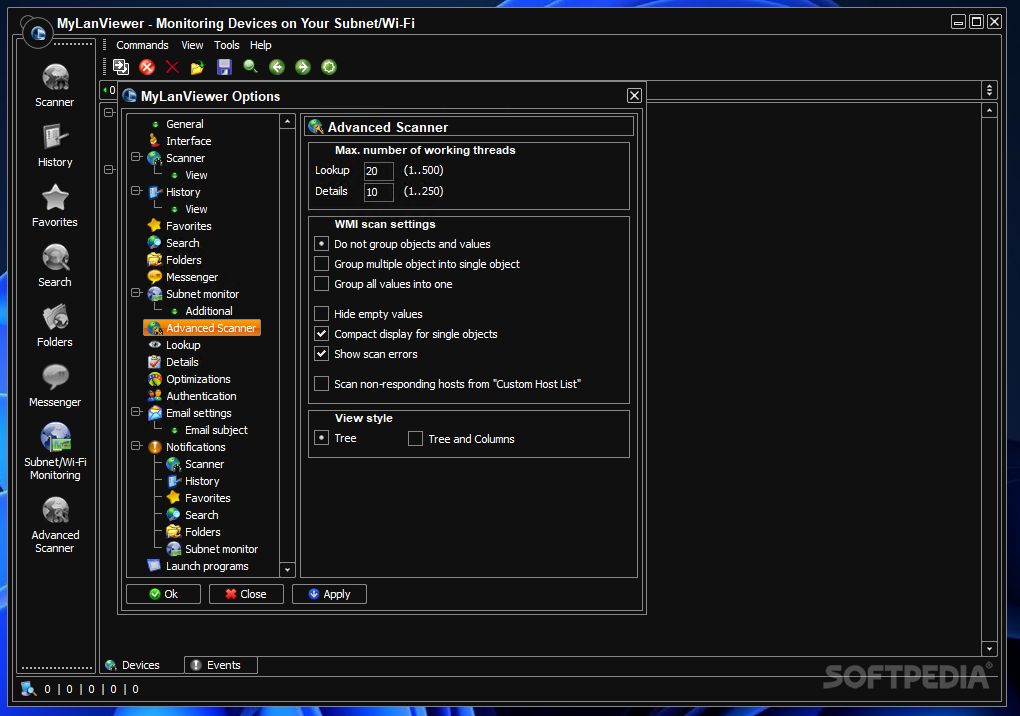Click the main window column header stepper

pyautogui.click(x=989, y=90)
